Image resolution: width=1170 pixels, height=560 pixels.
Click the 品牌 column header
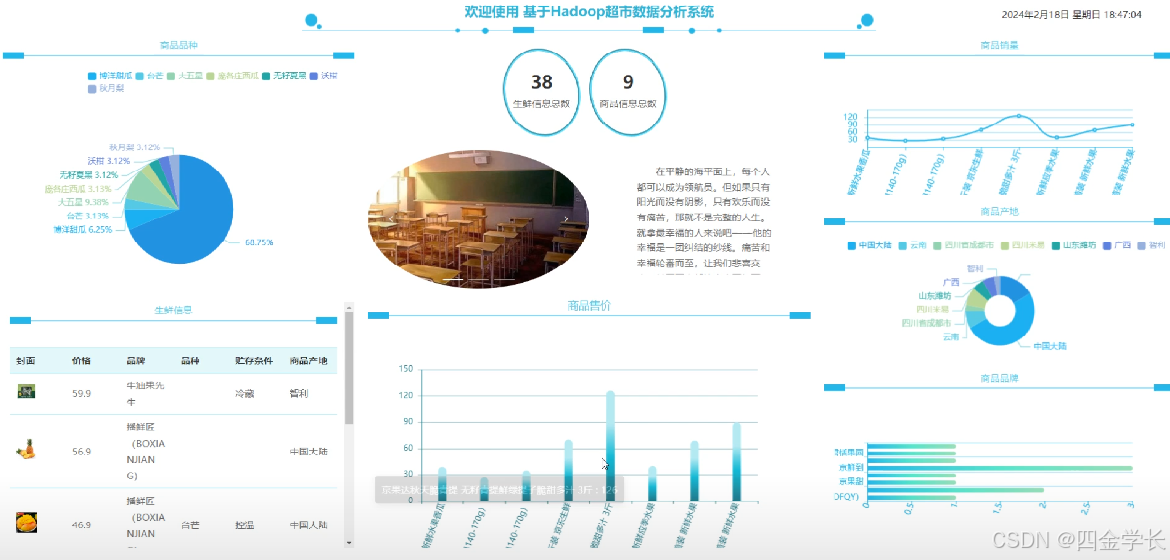coord(136,361)
